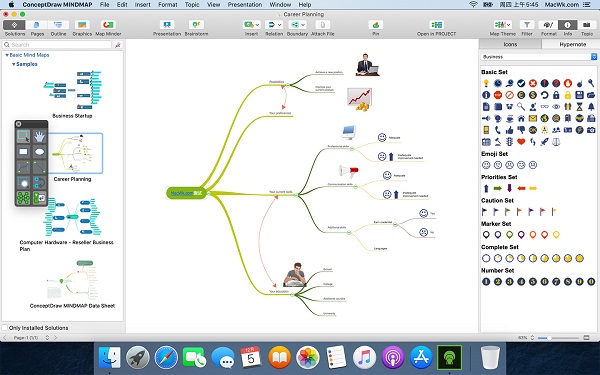Open the Business Startup sample thumbnail
Screen dimensions: 600x375
click(x=73, y=90)
